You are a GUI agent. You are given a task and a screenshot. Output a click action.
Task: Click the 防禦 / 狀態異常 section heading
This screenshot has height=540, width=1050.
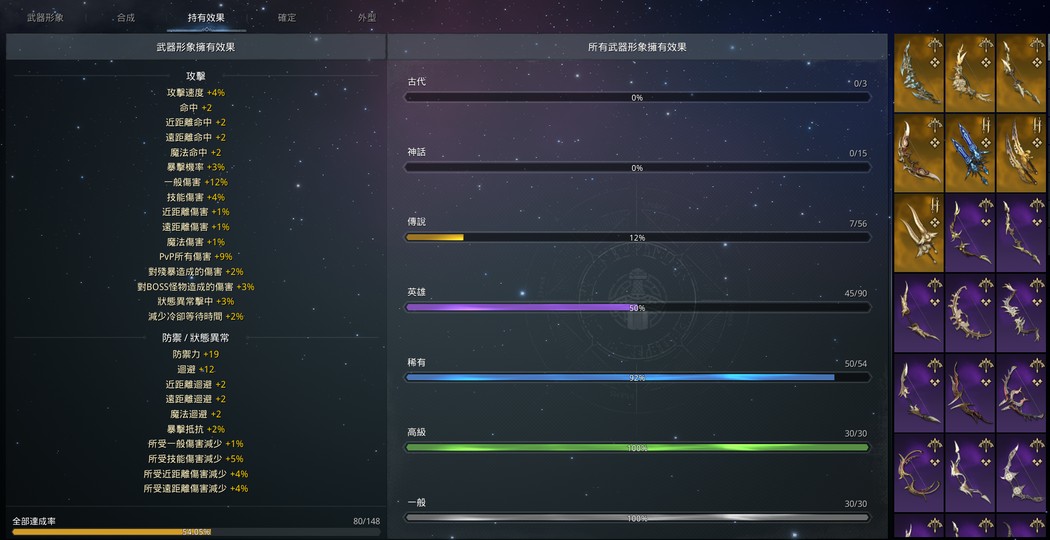196,338
